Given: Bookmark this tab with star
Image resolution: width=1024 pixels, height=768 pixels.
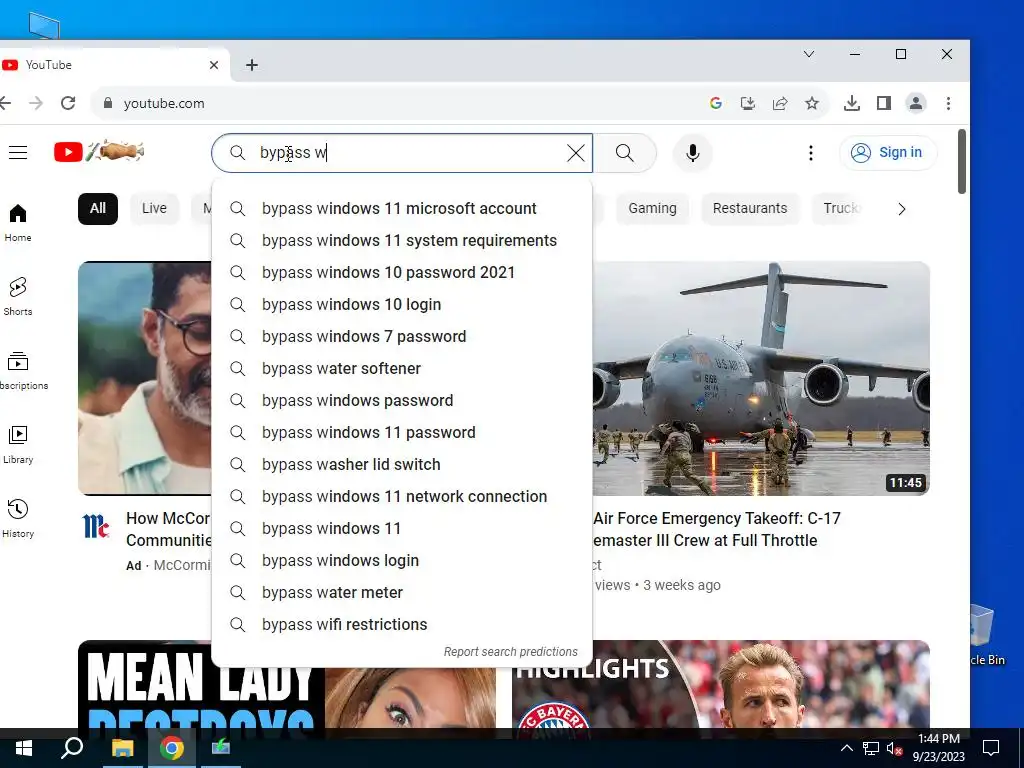Looking at the screenshot, I should click(812, 103).
